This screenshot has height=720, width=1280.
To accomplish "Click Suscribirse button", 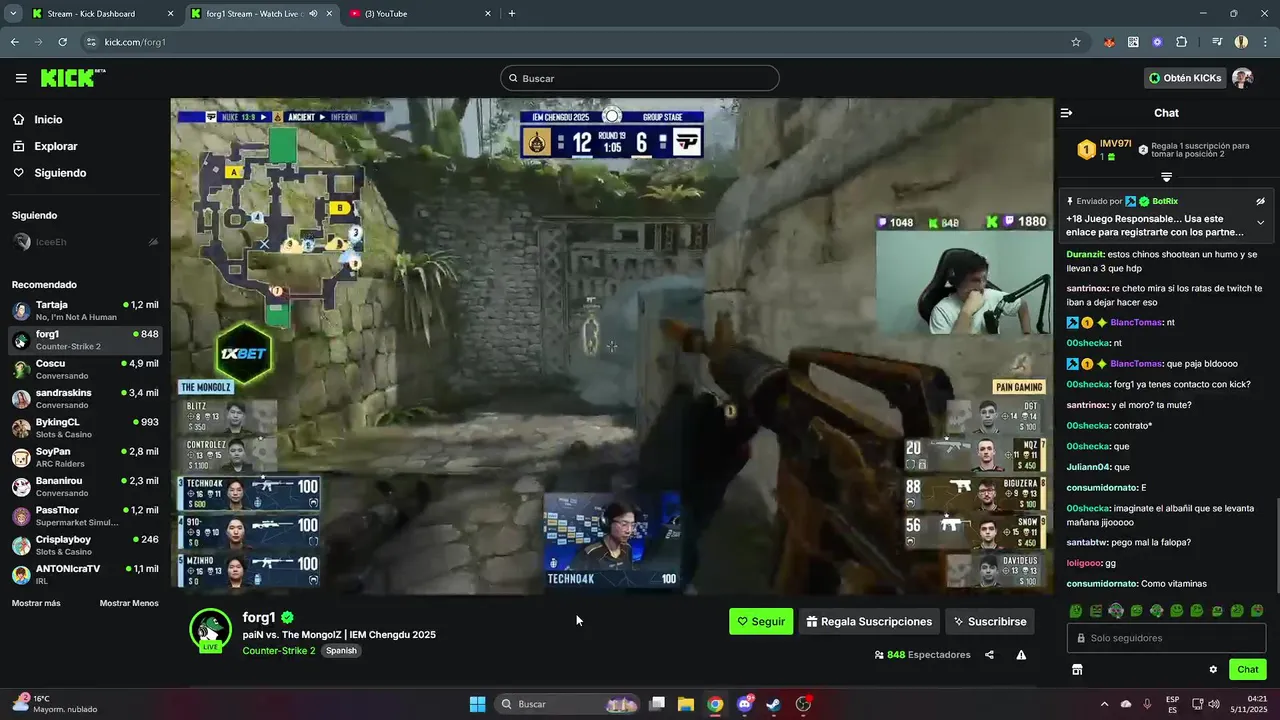I will [x=990, y=621].
